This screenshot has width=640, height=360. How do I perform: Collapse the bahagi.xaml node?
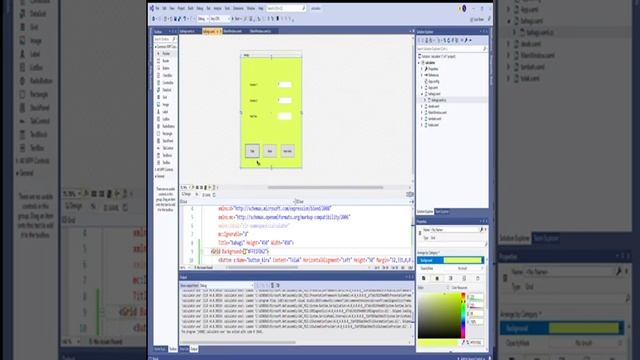tap(422, 94)
